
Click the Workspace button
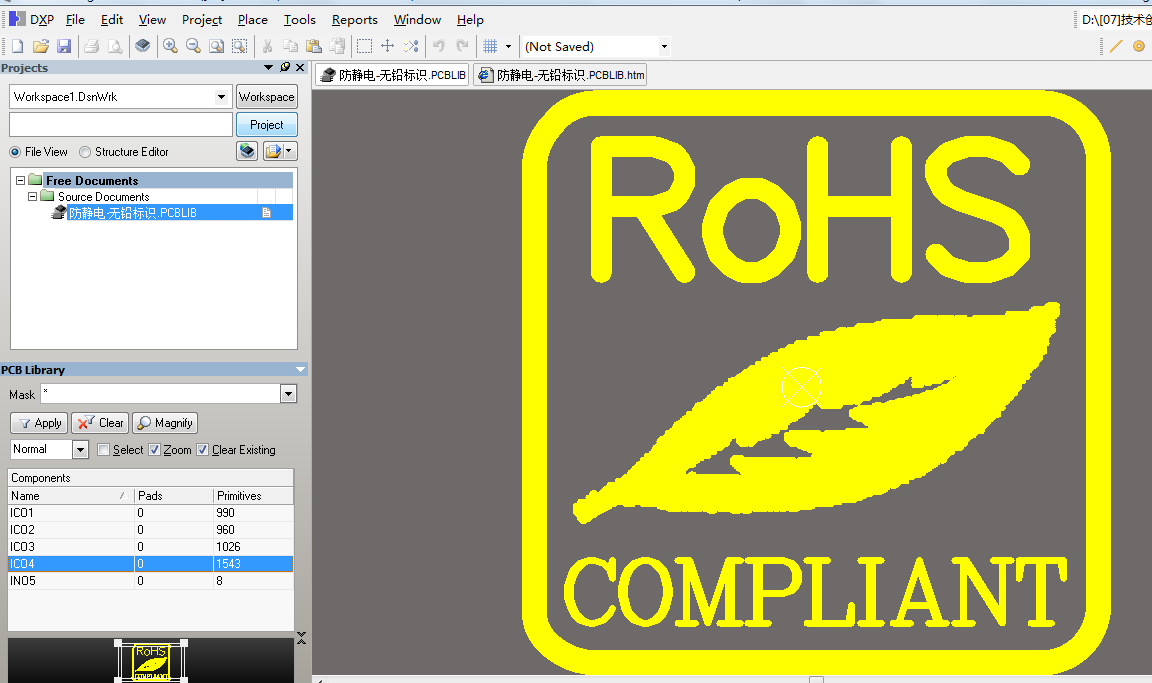[x=267, y=96]
